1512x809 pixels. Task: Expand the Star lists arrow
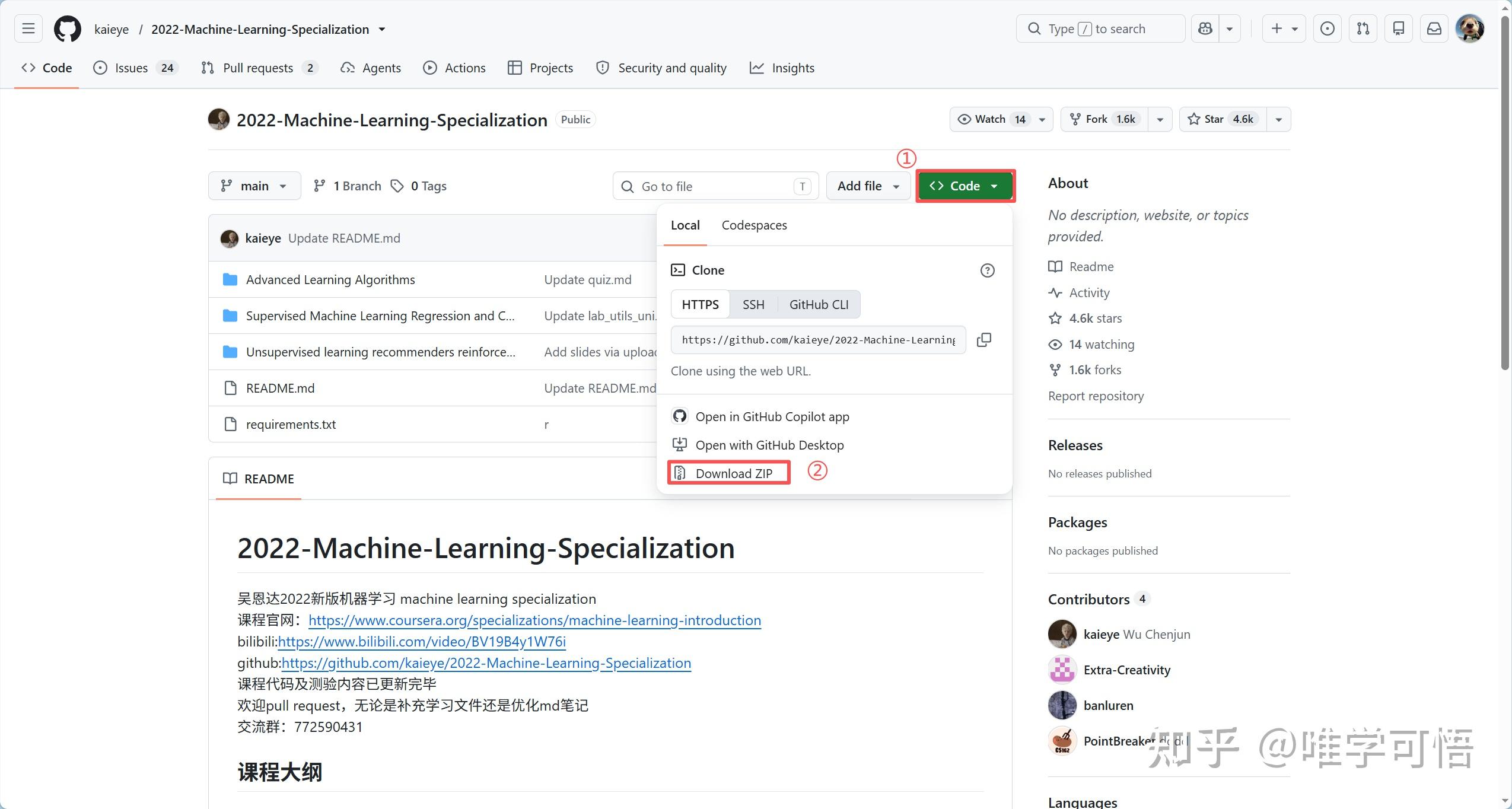coord(1278,119)
